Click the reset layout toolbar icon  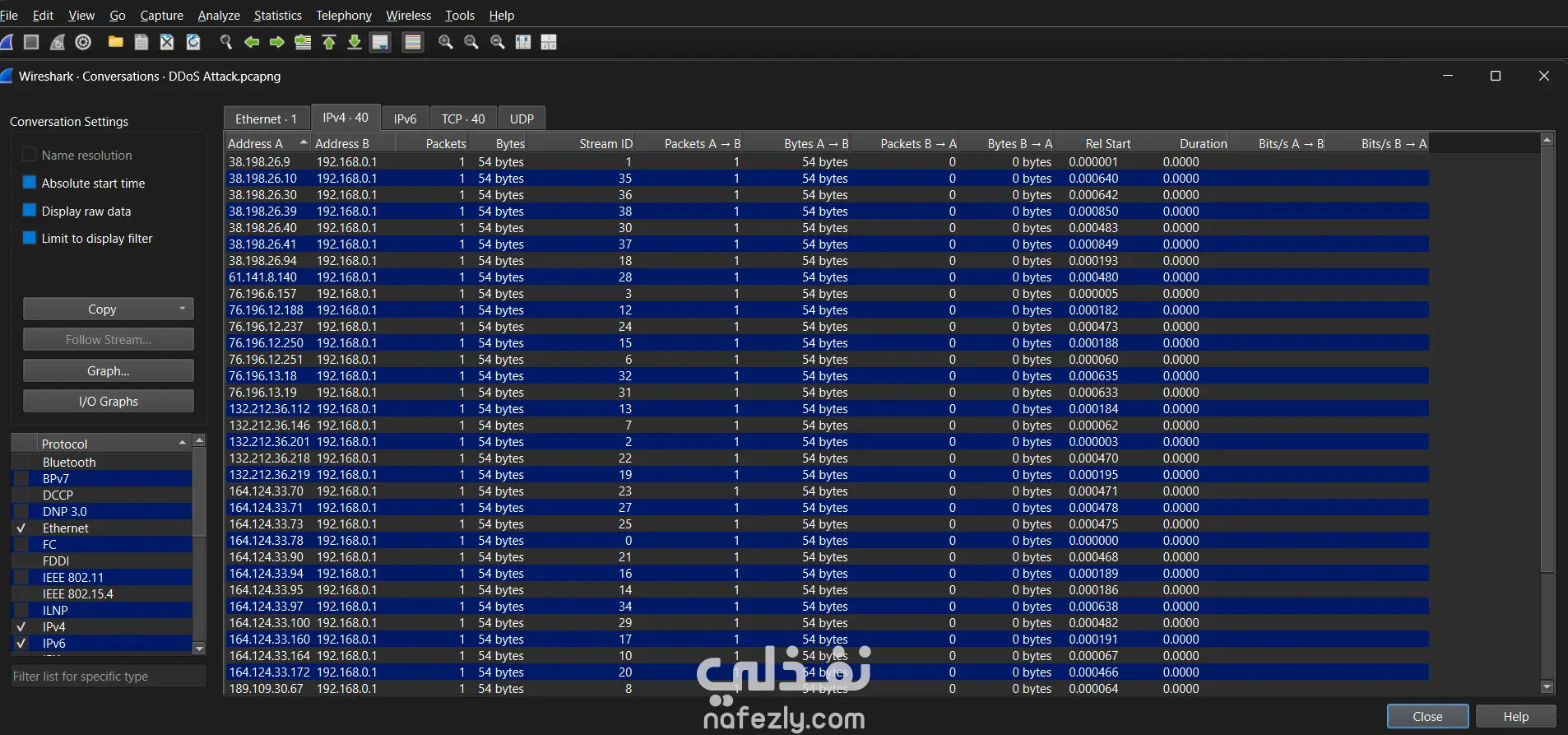tap(549, 42)
